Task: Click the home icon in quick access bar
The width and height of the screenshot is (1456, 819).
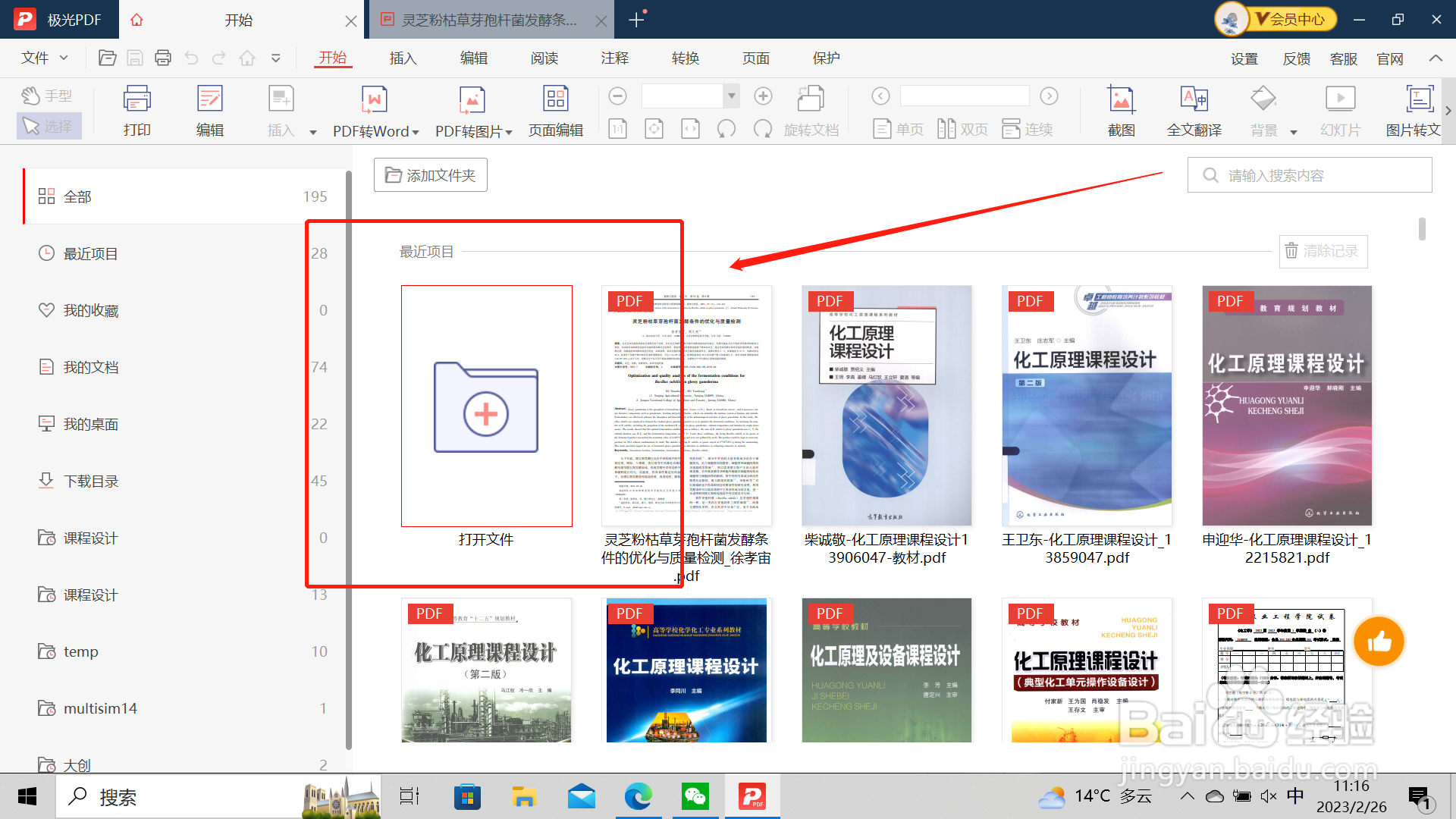Action: click(247, 58)
